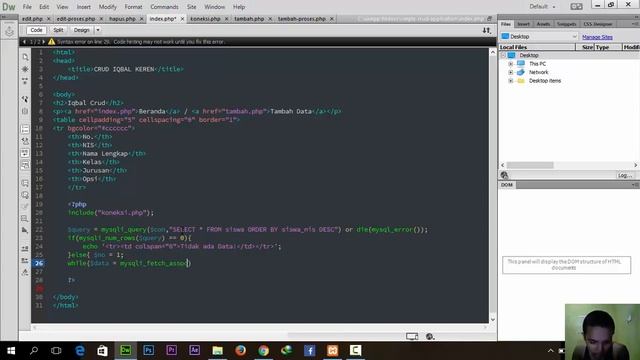Screen dimensions: 640x360
Task: Open the Modify menu
Action: pos(107,7)
